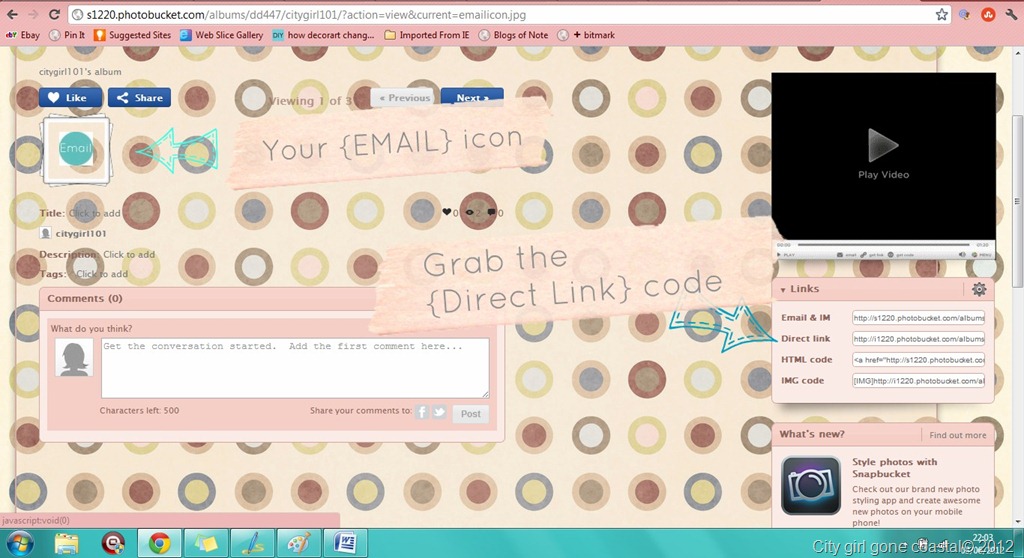Click the eye views count icon
Image resolution: width=1024 pixels, height=558 pixels.
click(469, 212)
